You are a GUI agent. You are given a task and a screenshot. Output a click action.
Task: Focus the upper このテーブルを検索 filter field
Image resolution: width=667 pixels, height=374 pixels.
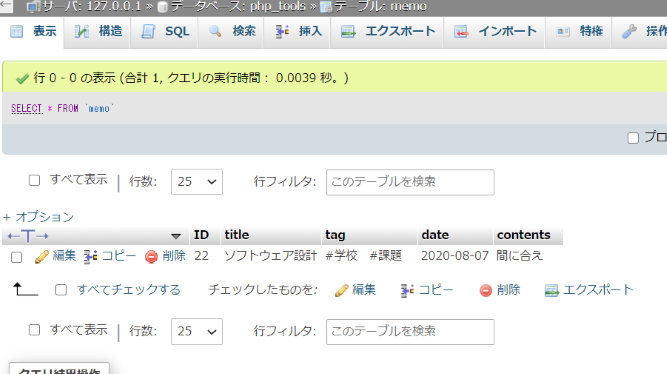[x=410, y=182]
